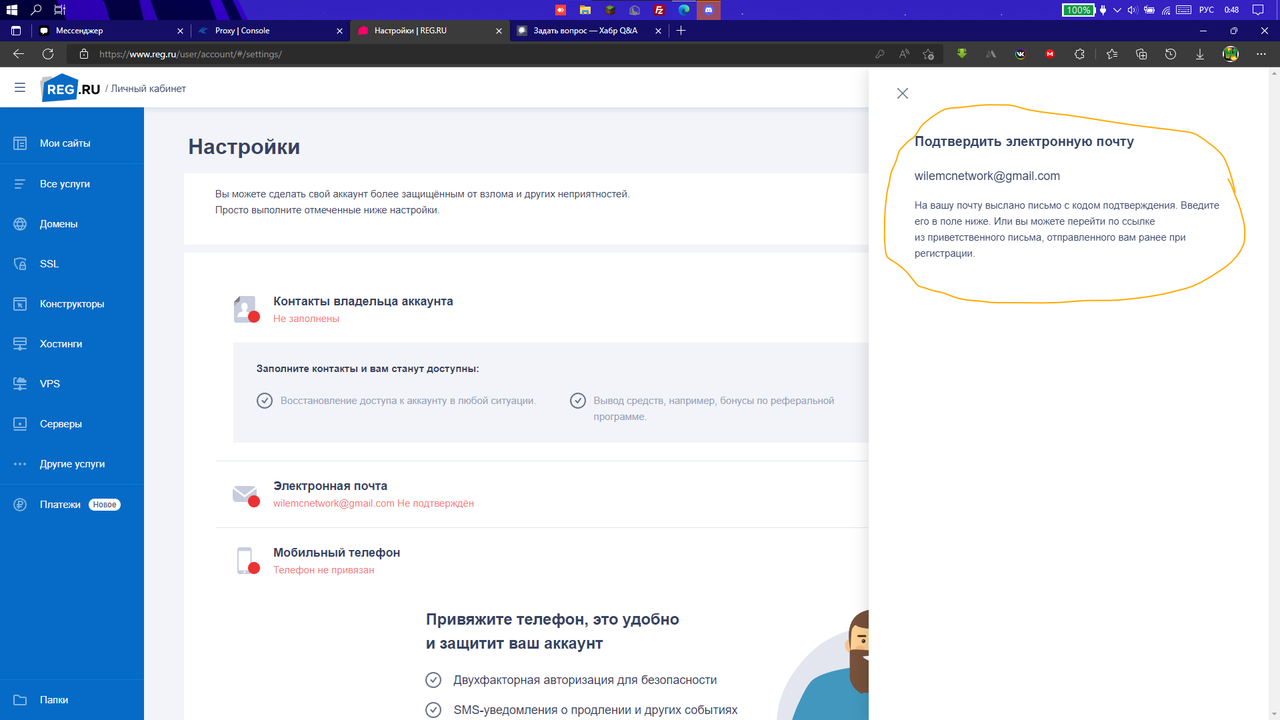The height and width of the screenshot is (720, 1280).
Task: Open Windows Start button
Action: pyautogui.click(x=13, y=9)
